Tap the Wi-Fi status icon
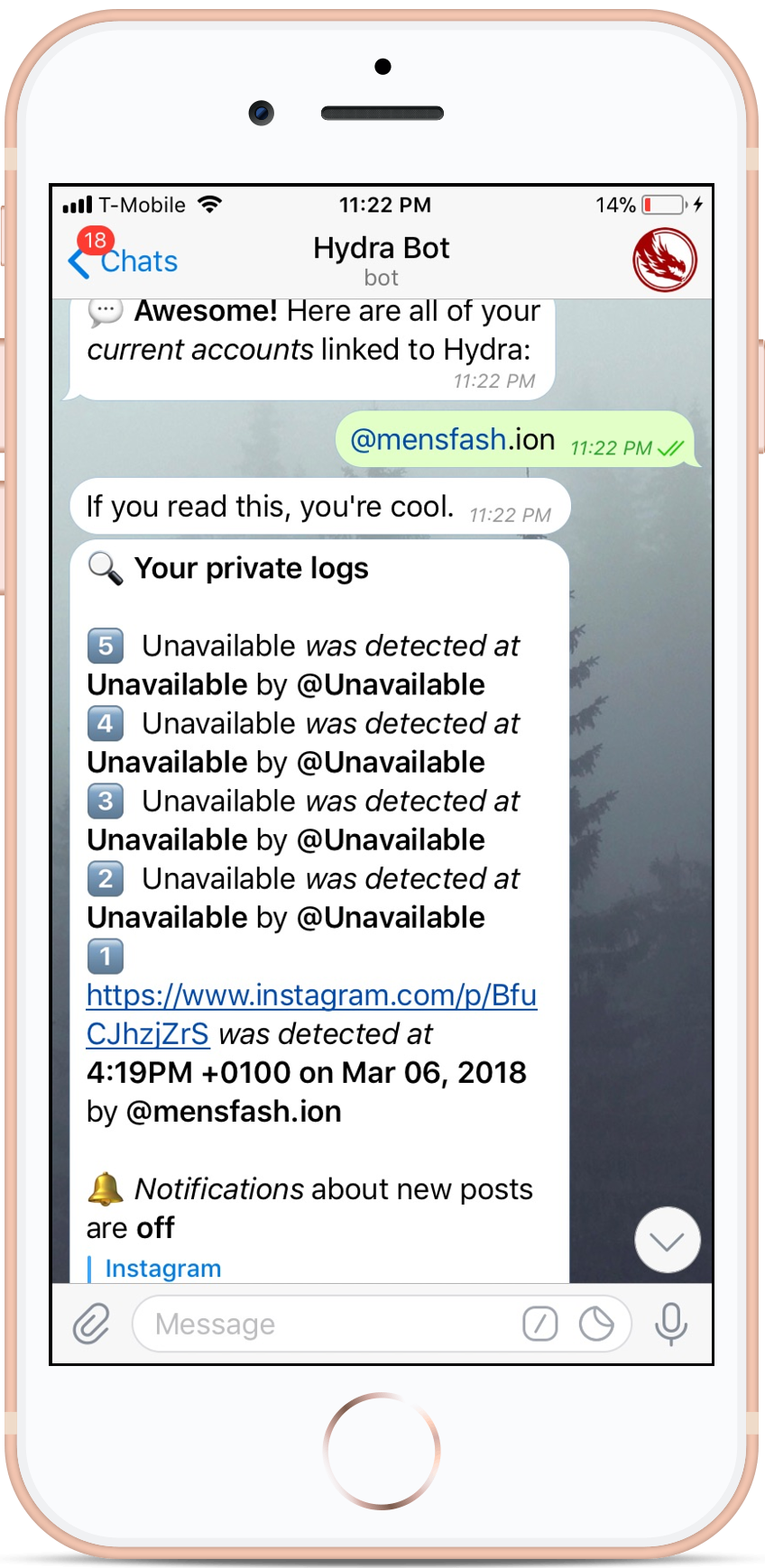The image size is (765, 1568). tap(209, 205)
